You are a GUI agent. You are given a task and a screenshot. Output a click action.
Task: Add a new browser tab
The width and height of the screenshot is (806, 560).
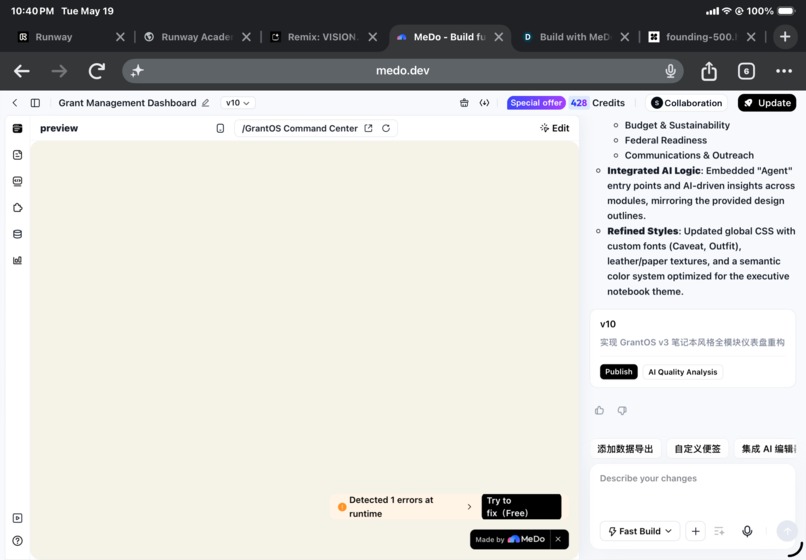pyautogui.click(x=785, y=37)
